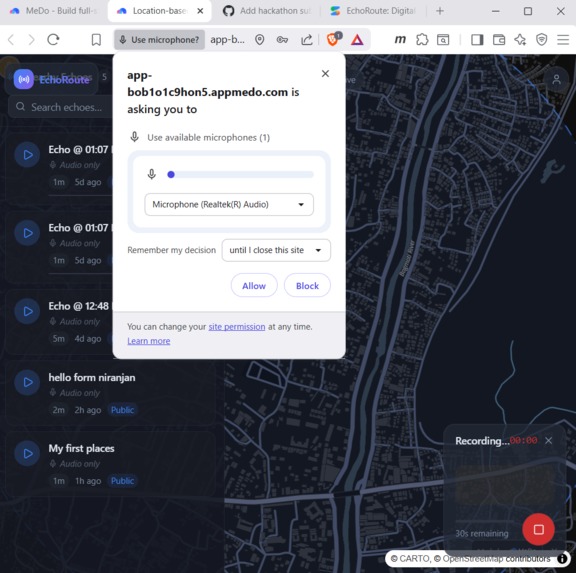The image size is (576, 573).
Task: Click the page search toolbar icon
Action: pyautogui.click(x=443, y=39)
